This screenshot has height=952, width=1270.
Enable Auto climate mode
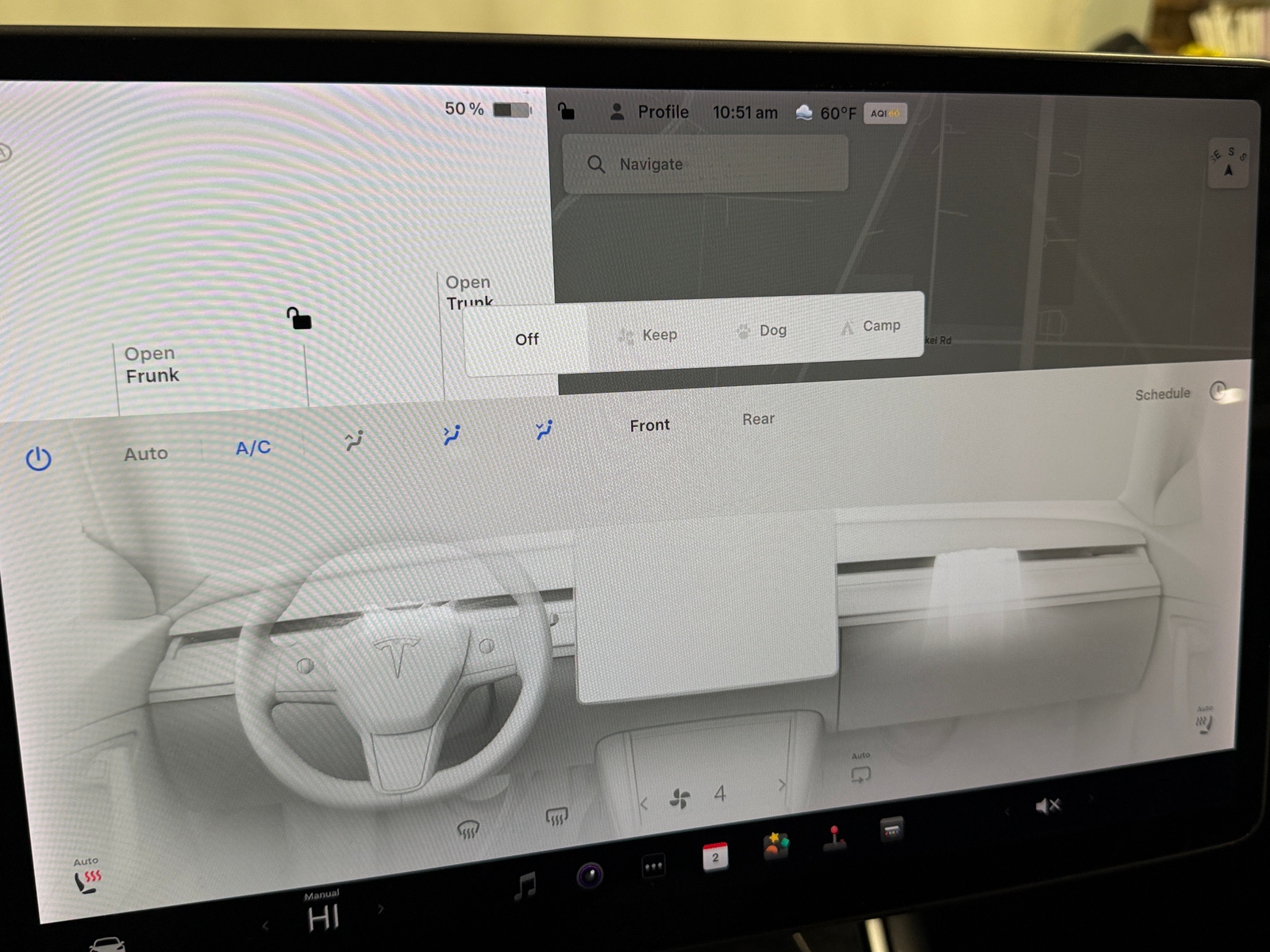(145, 452)
